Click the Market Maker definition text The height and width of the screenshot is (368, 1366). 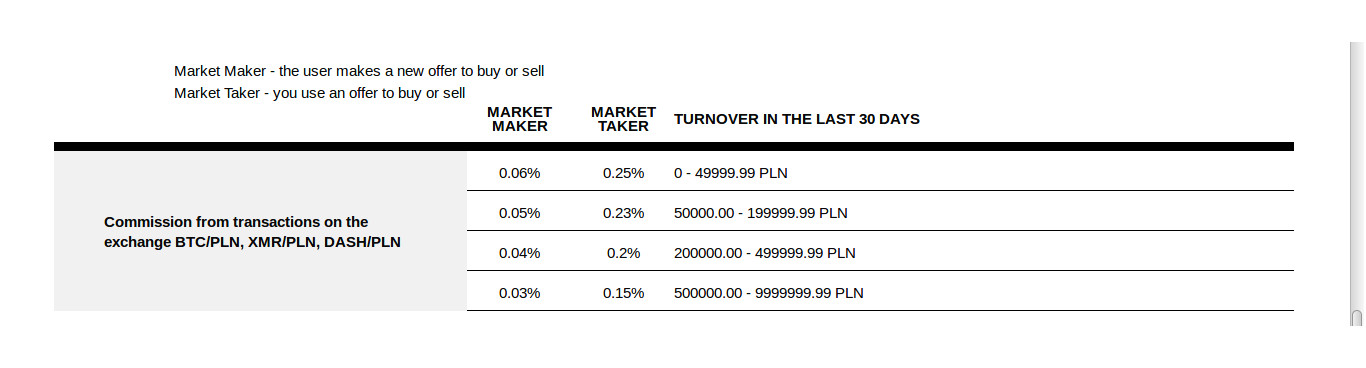359,71
